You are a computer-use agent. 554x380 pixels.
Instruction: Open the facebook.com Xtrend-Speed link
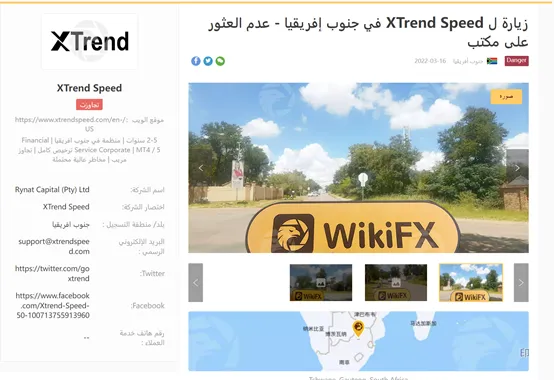click(x=53, y=305)
